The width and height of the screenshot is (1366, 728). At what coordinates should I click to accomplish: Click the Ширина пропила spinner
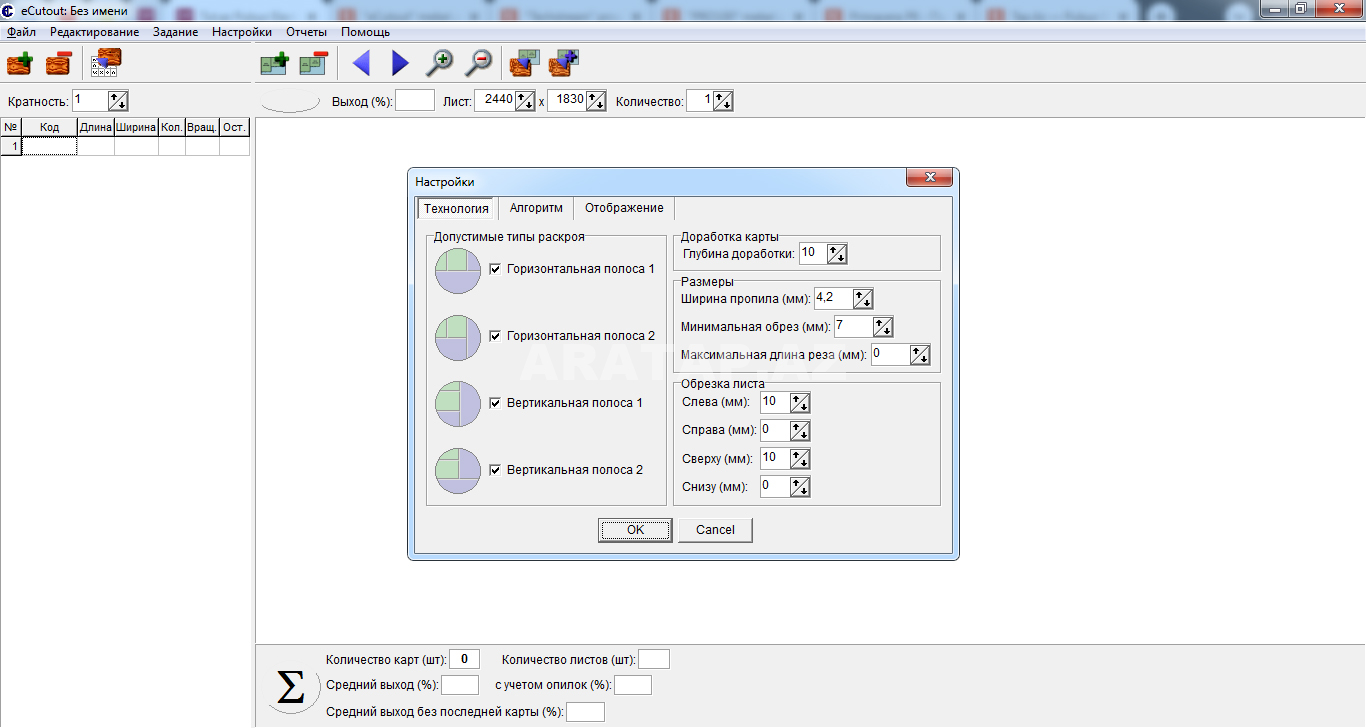coord(863,298)
